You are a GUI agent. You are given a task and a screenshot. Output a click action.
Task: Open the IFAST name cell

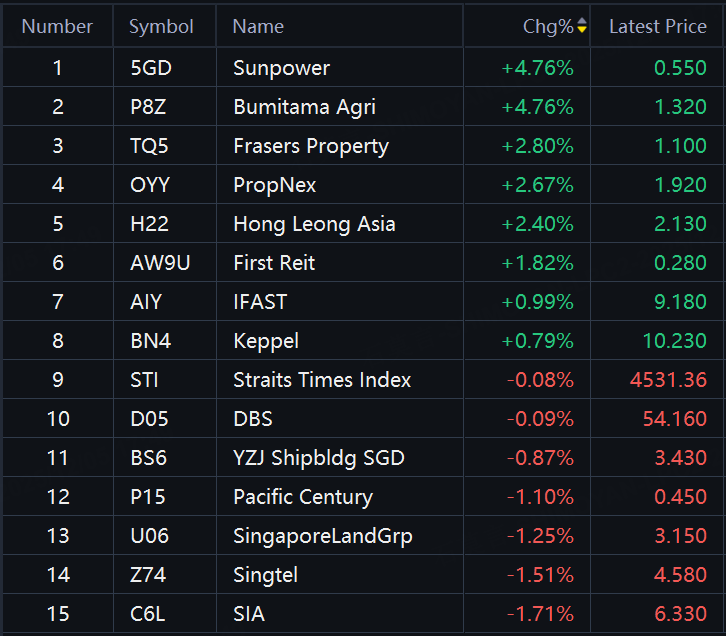(260, 302)
